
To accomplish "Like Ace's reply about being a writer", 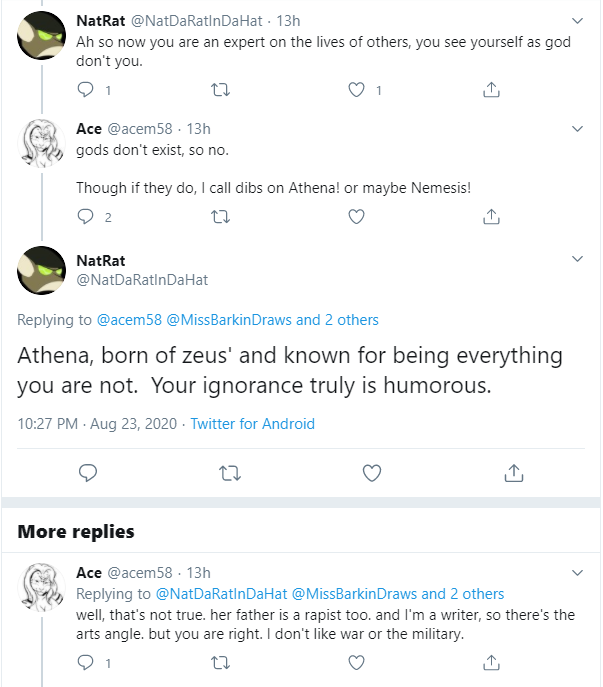I will pos(356,662).
